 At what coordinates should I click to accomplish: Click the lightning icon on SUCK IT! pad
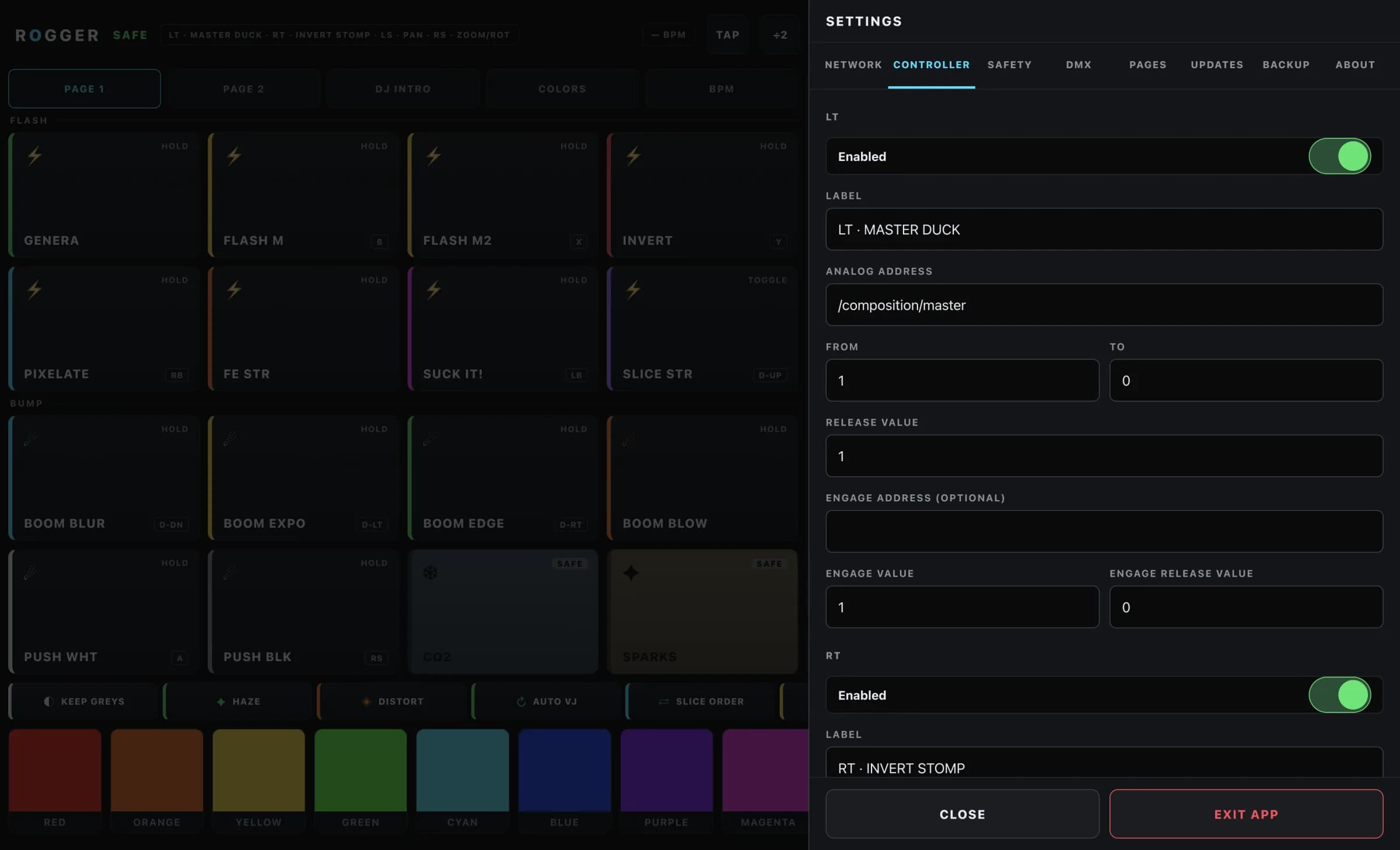[x=434, y=289]
